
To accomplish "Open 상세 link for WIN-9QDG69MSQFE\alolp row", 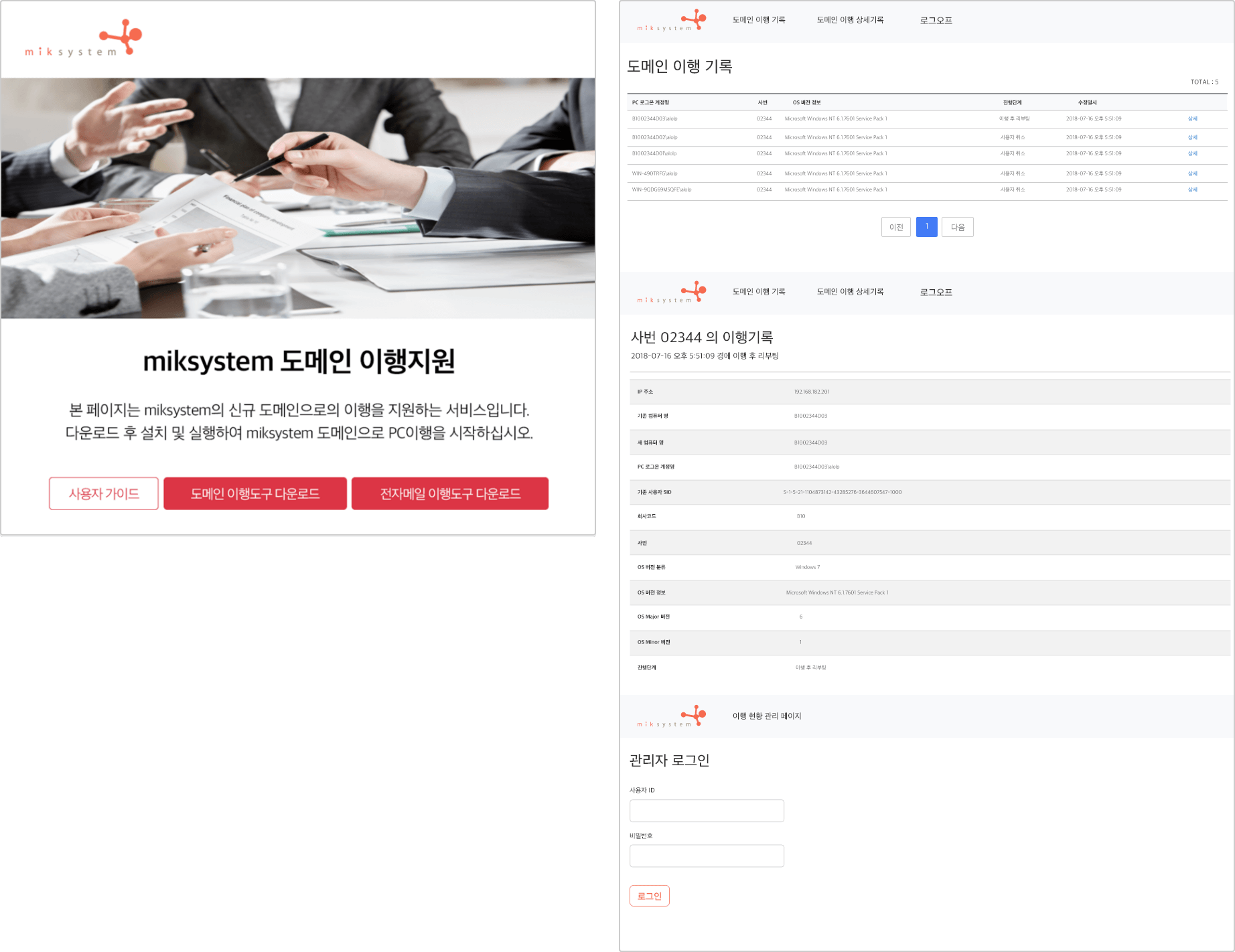I will (x=1193, y=190).
